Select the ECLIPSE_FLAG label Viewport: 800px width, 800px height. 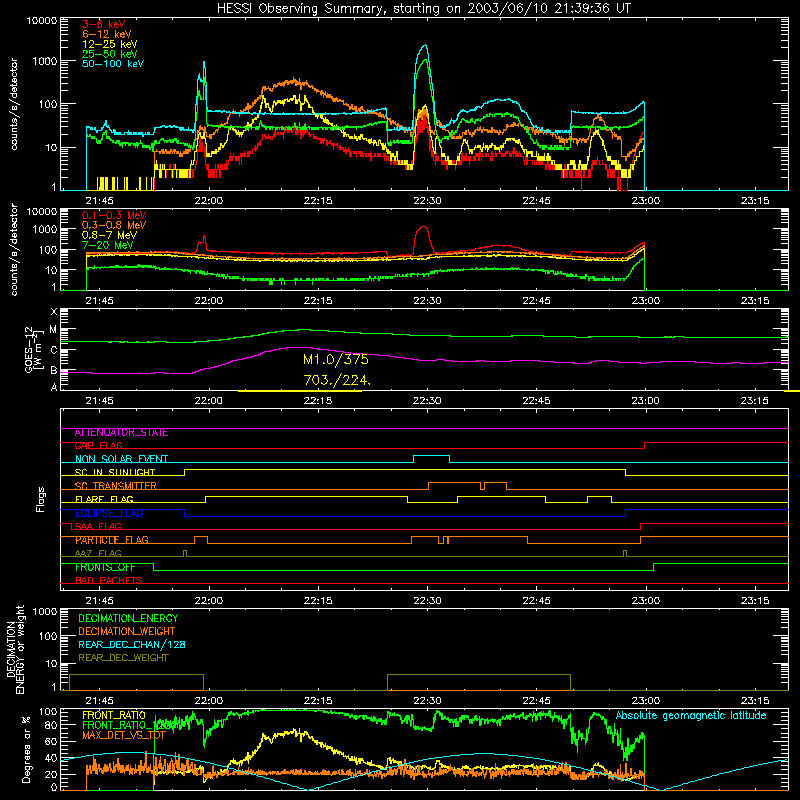(x=109, y=513)
